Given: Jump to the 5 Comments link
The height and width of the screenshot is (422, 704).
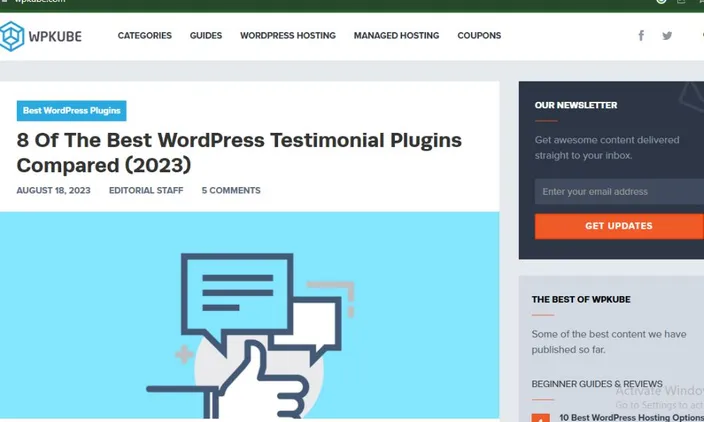Looking at the screenshot, I should point(231,190).
